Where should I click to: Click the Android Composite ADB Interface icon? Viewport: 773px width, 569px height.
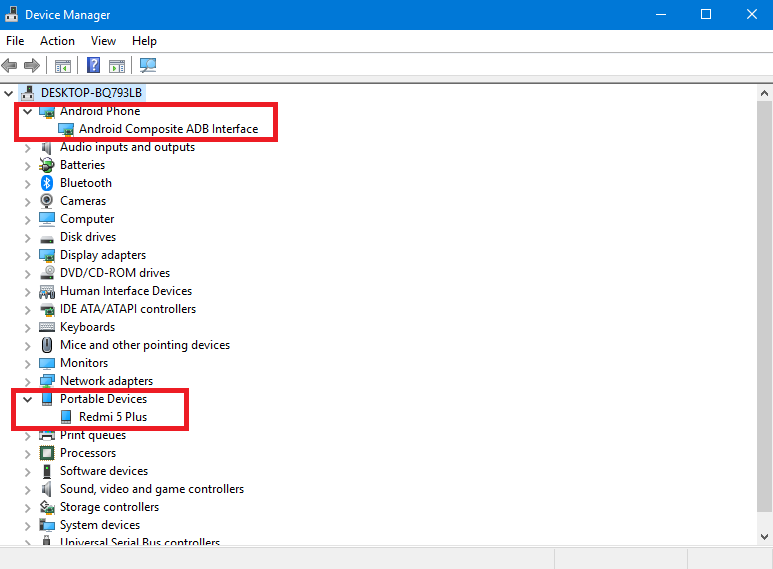coord(66,129)
